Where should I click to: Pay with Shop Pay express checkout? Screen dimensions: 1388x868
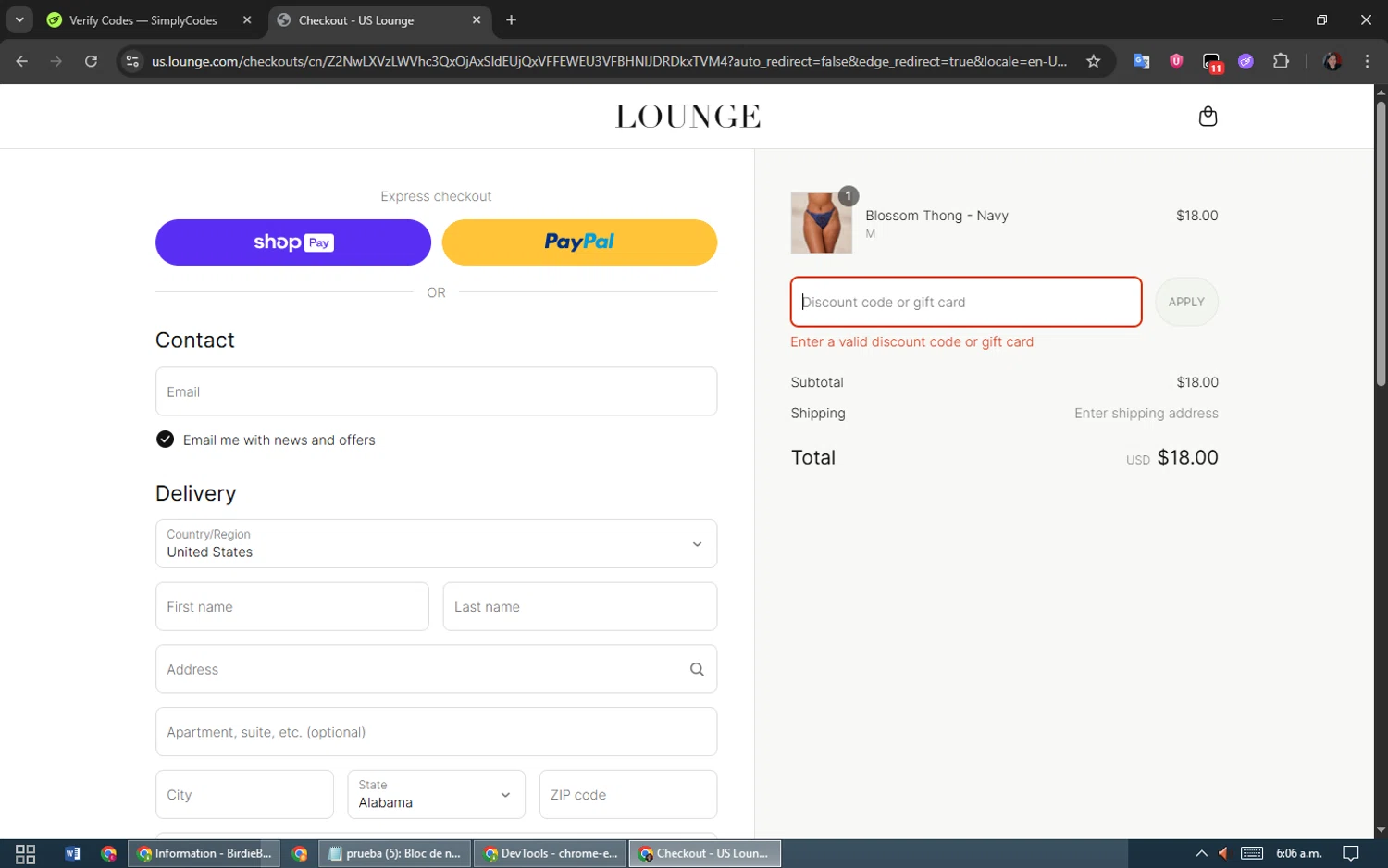[293, 242]
